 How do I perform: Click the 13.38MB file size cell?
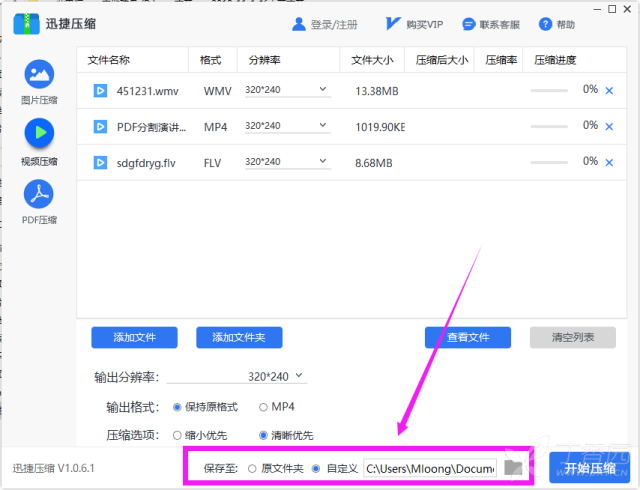click(x=377, y=91)
